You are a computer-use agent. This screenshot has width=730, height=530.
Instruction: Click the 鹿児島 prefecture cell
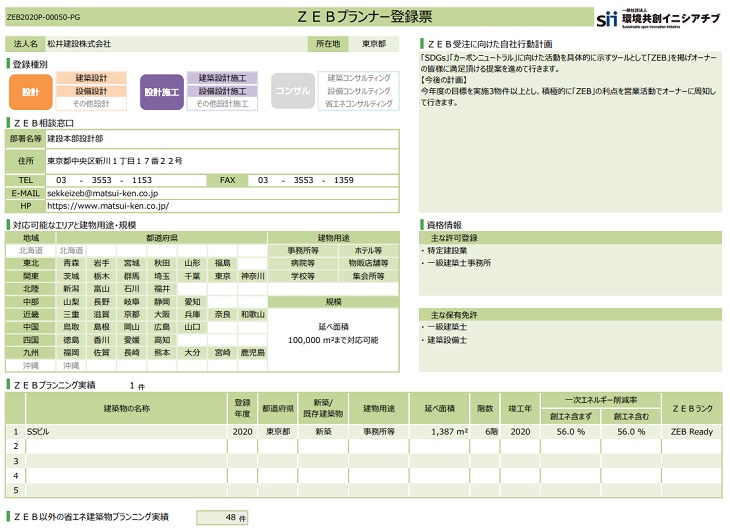pyautogui.click(x=253, y=353)
